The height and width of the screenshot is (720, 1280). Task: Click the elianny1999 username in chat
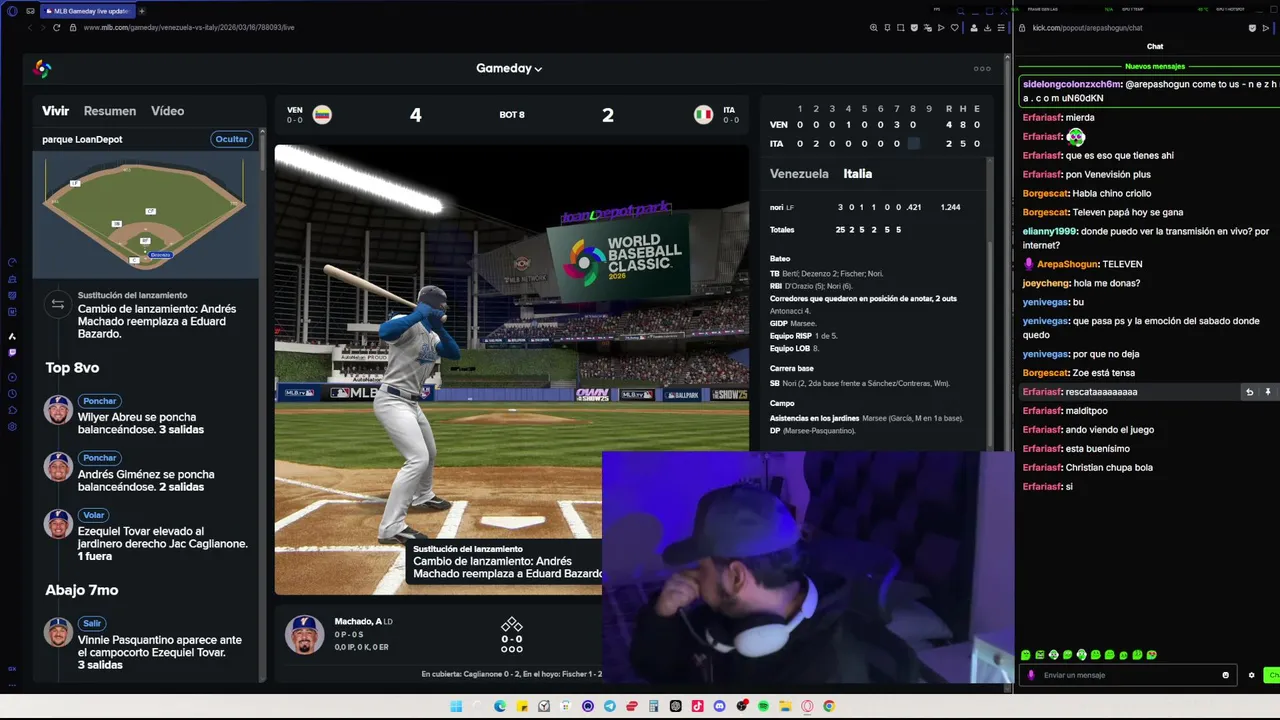coord(1049,231)
